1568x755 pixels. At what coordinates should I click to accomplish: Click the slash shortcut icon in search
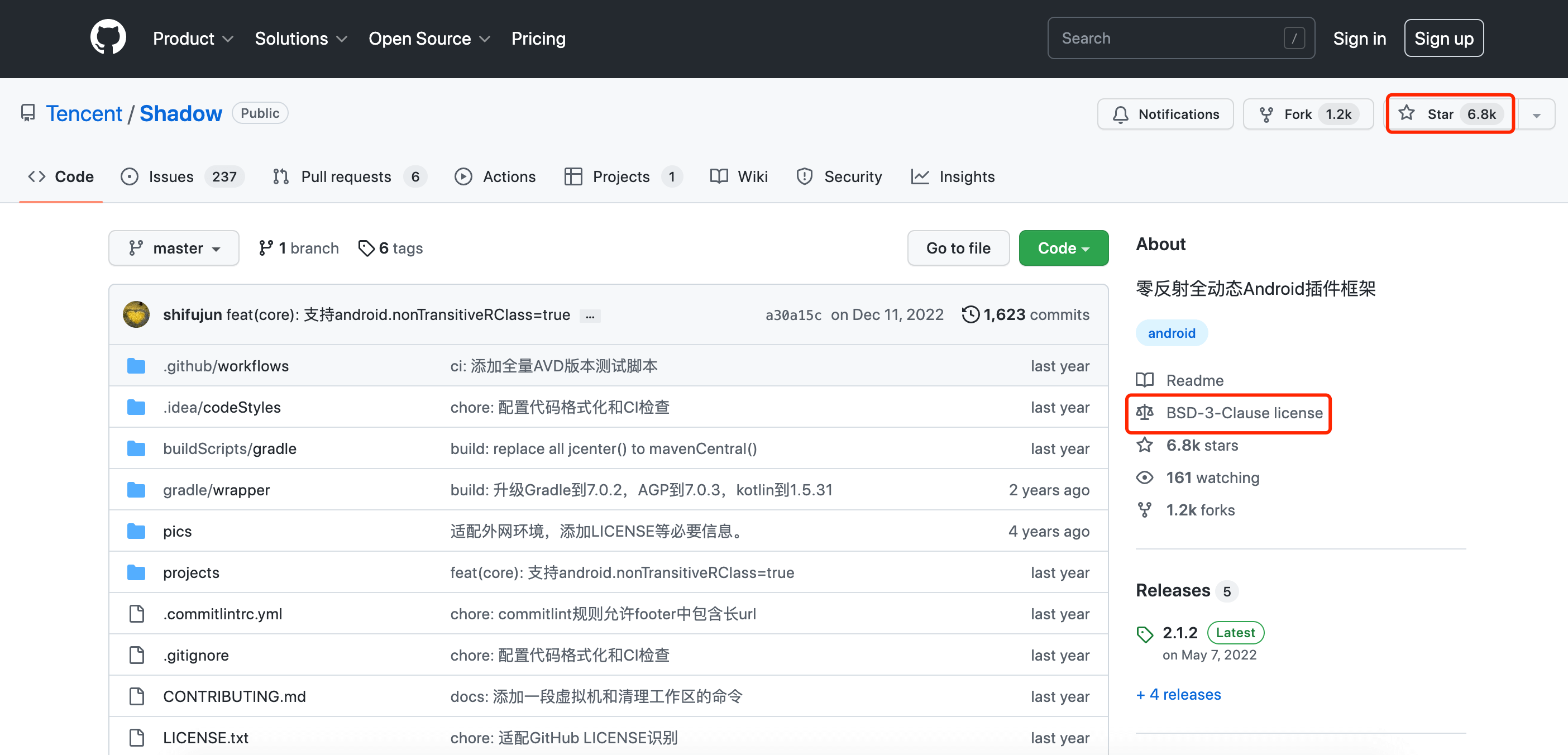[x=1294, y=39]
